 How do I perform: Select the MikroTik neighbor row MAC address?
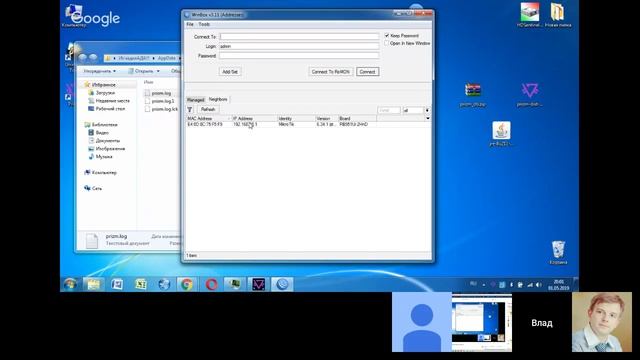[205, 124]
